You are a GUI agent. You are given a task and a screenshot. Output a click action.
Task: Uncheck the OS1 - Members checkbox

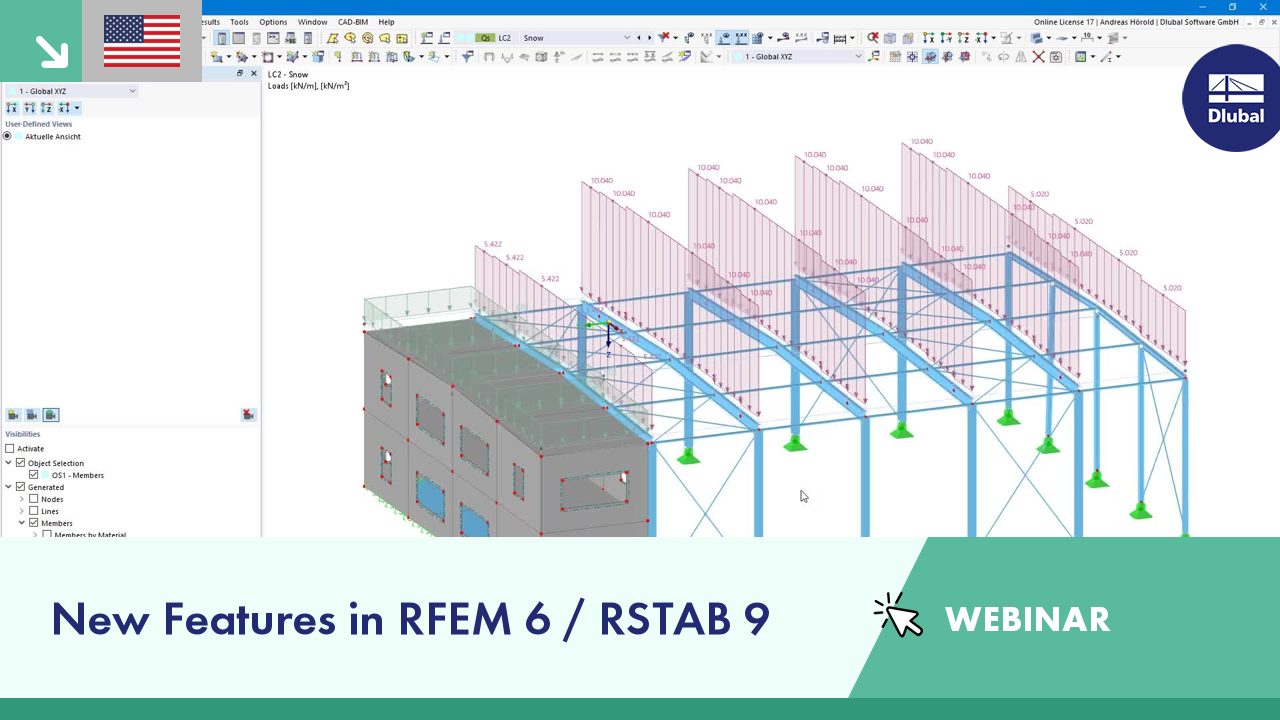(x=33, y=475)
